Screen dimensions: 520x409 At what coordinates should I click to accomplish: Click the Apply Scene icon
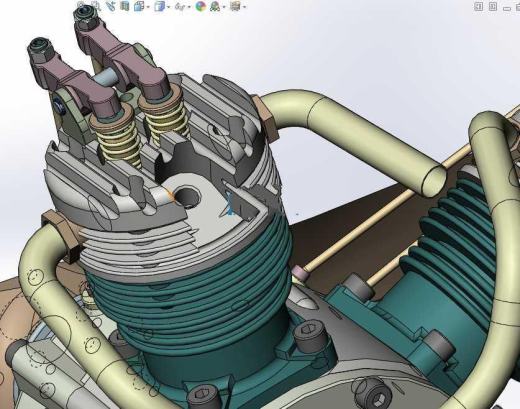[215, 6]
